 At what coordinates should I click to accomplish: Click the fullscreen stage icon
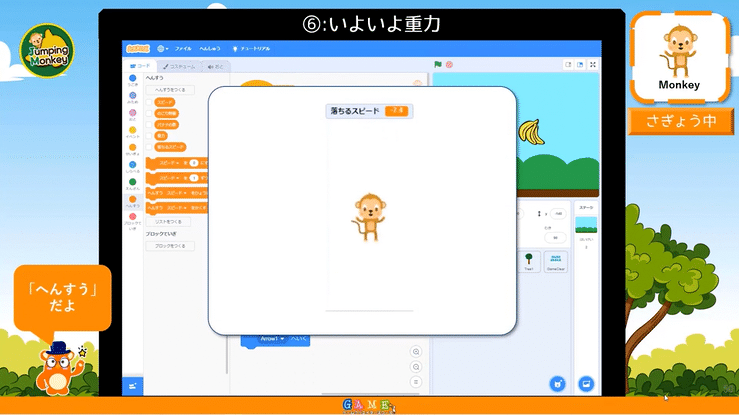tap(593, 65)
